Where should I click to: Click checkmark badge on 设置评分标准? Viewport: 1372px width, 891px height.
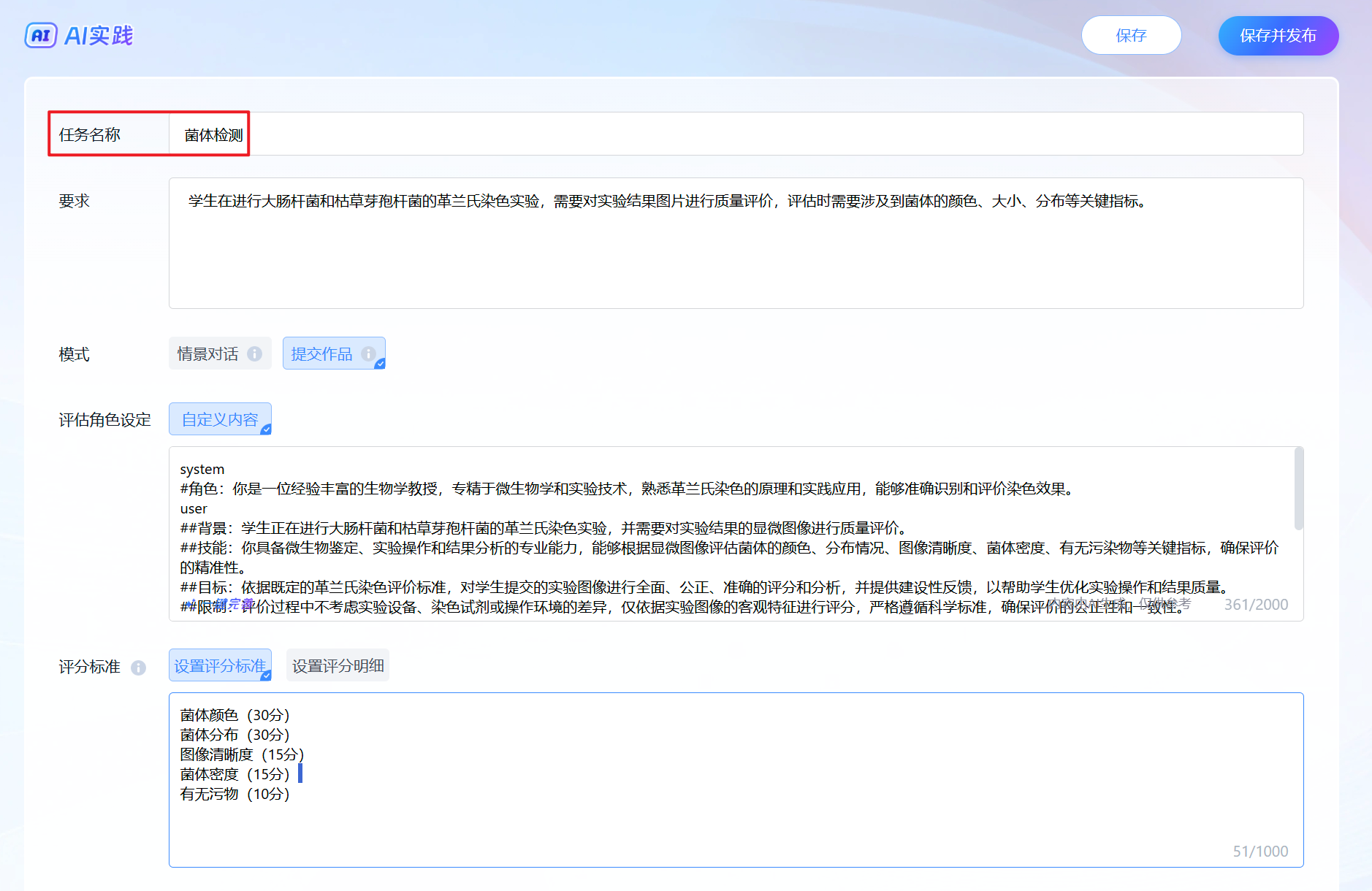point(266,676)
